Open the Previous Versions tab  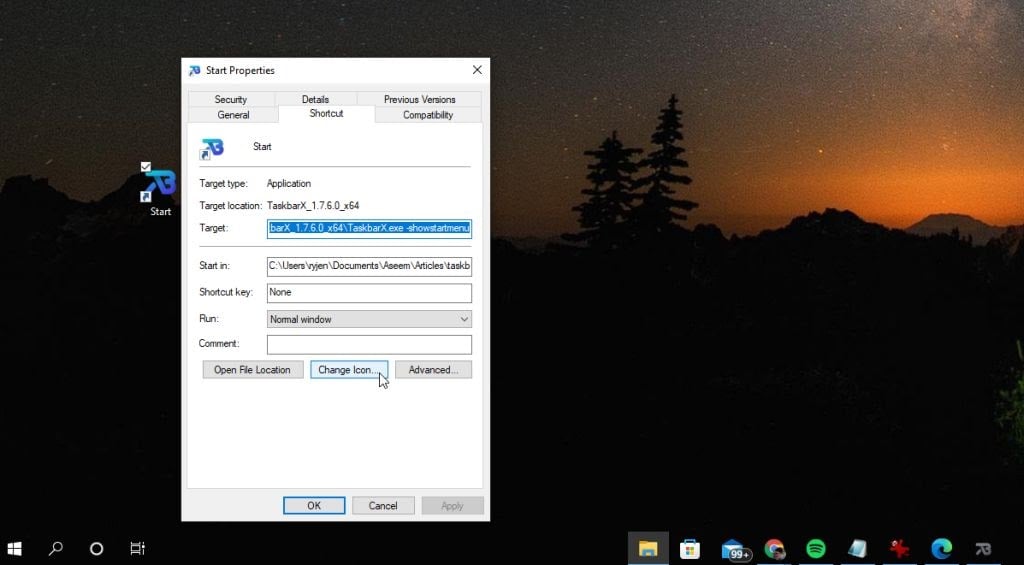click(419, 99)
